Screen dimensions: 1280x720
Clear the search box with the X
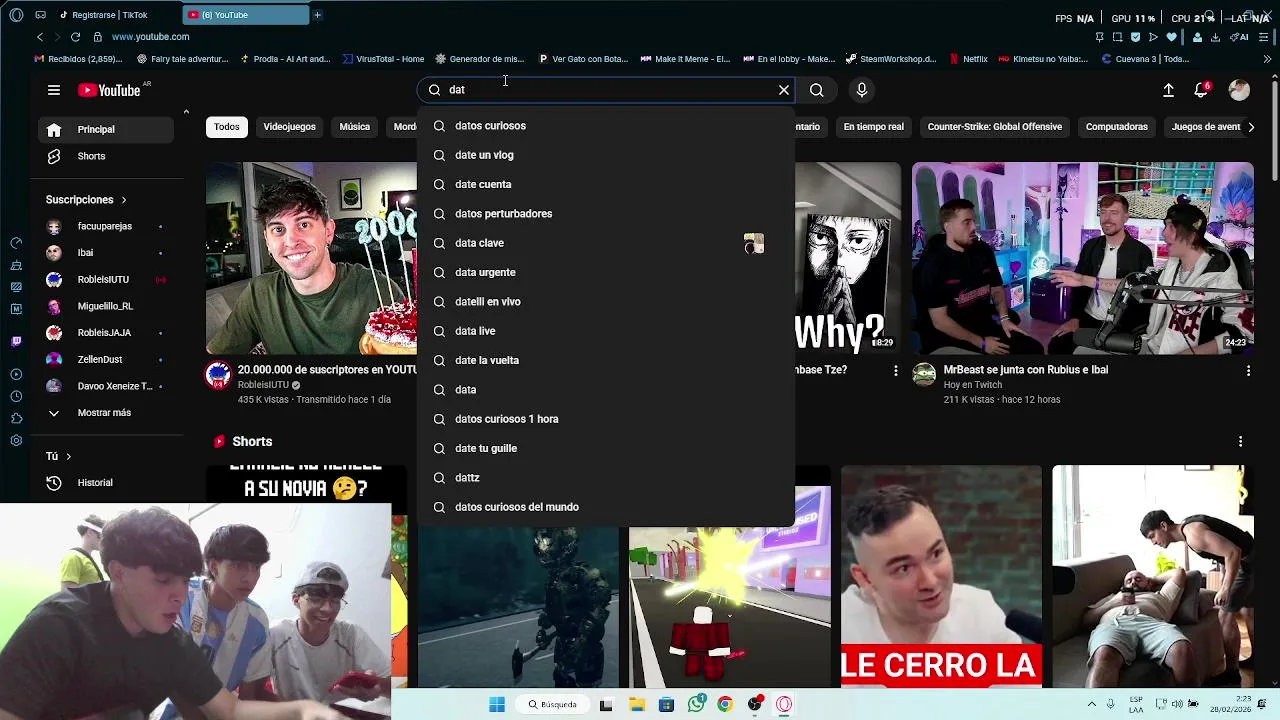(784, 90)
